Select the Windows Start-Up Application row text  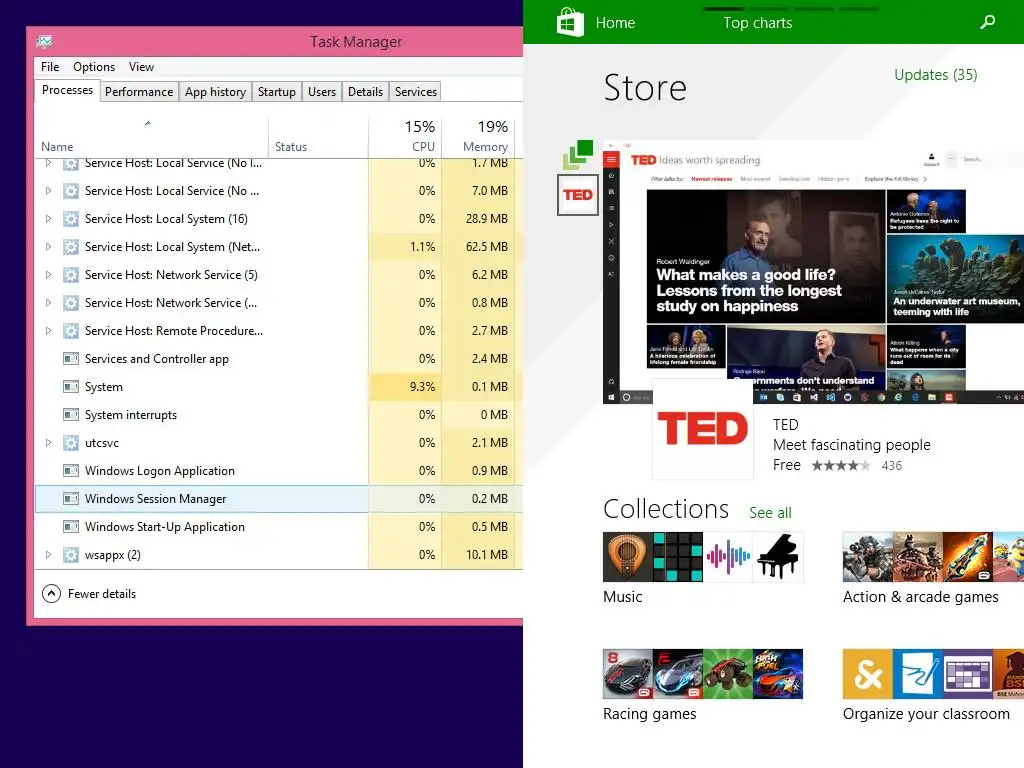pos(165,527)
